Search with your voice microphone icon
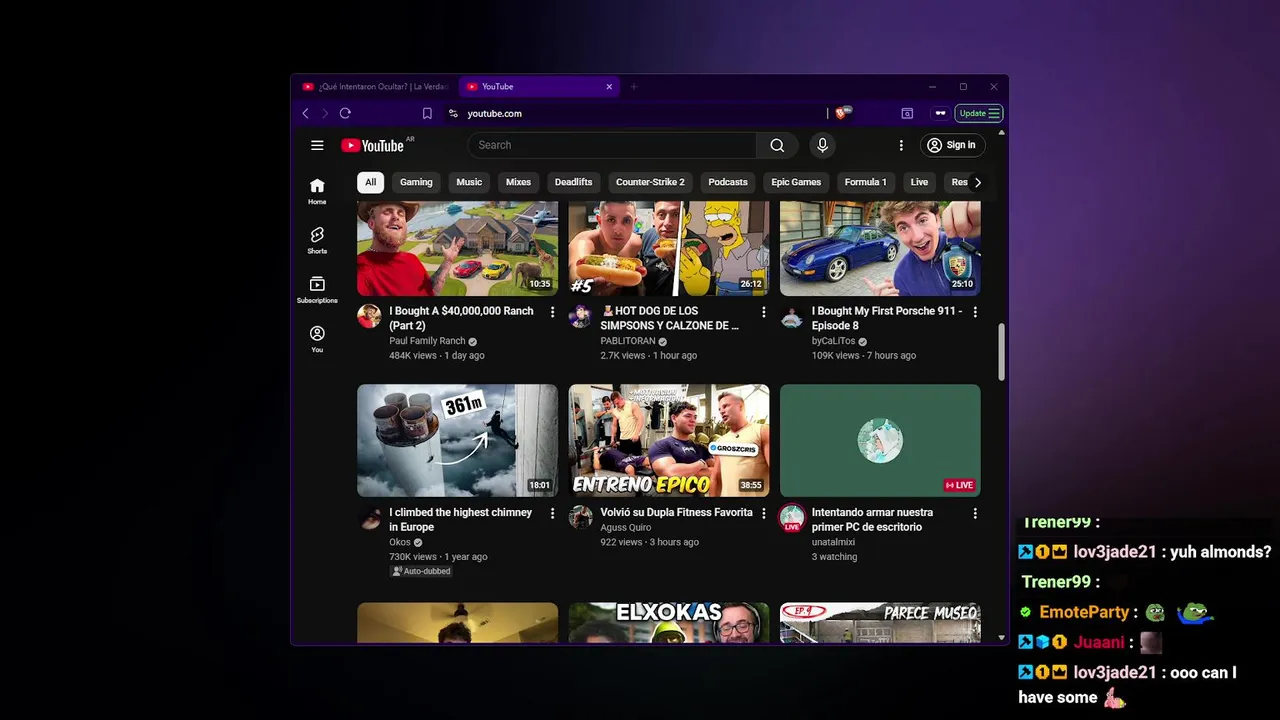This screenshot has width=1280, height=720. 822,145
